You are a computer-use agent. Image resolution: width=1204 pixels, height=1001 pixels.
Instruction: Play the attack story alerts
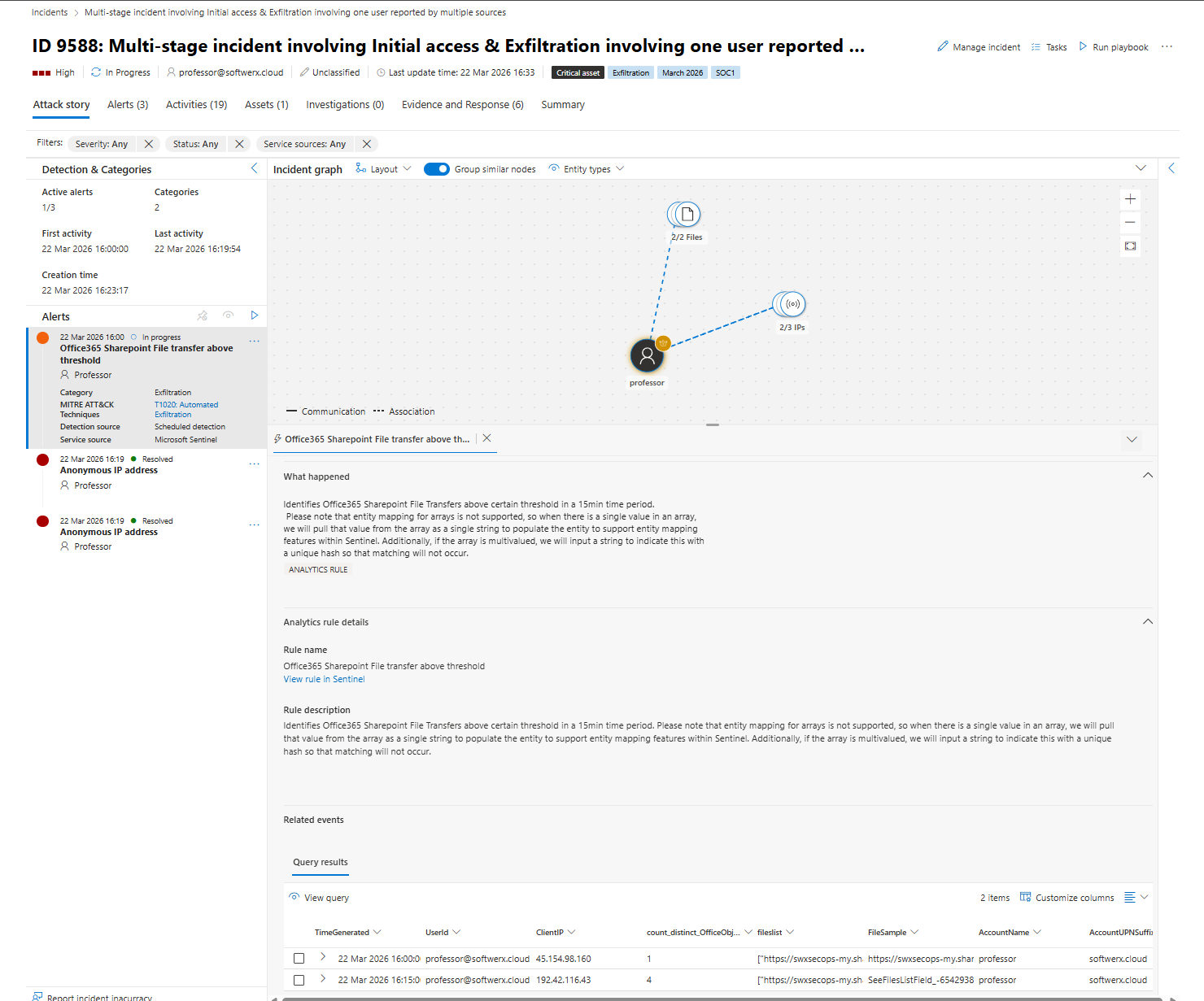254,316
